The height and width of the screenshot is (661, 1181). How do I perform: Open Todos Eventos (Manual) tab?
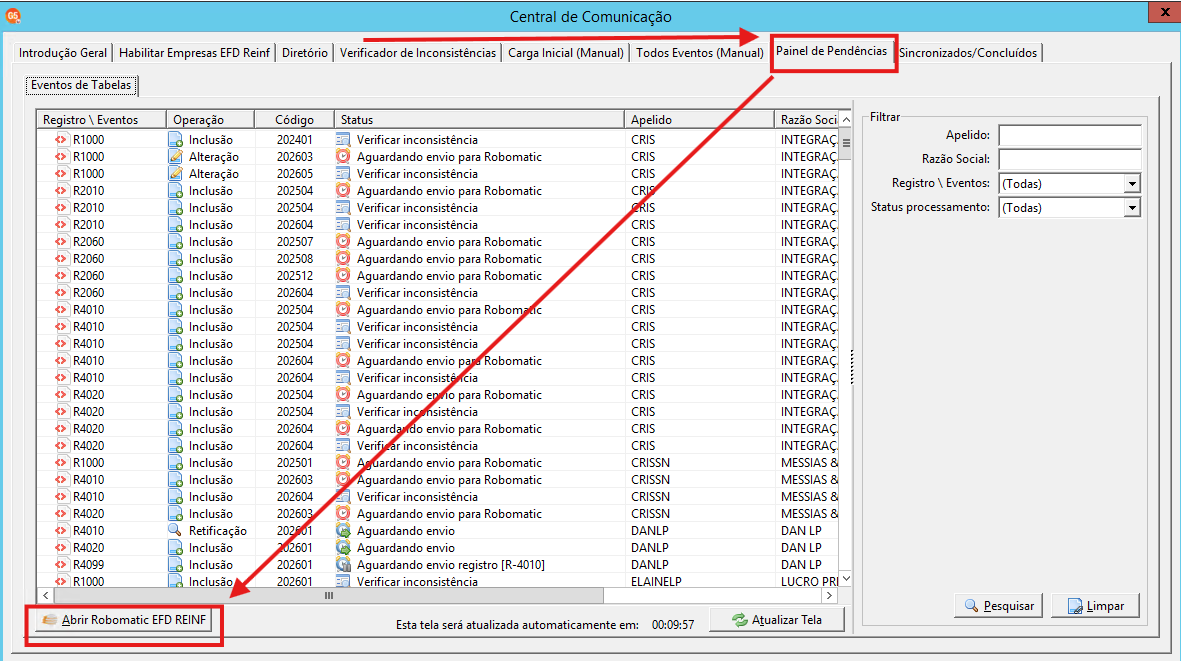[700, 53]
